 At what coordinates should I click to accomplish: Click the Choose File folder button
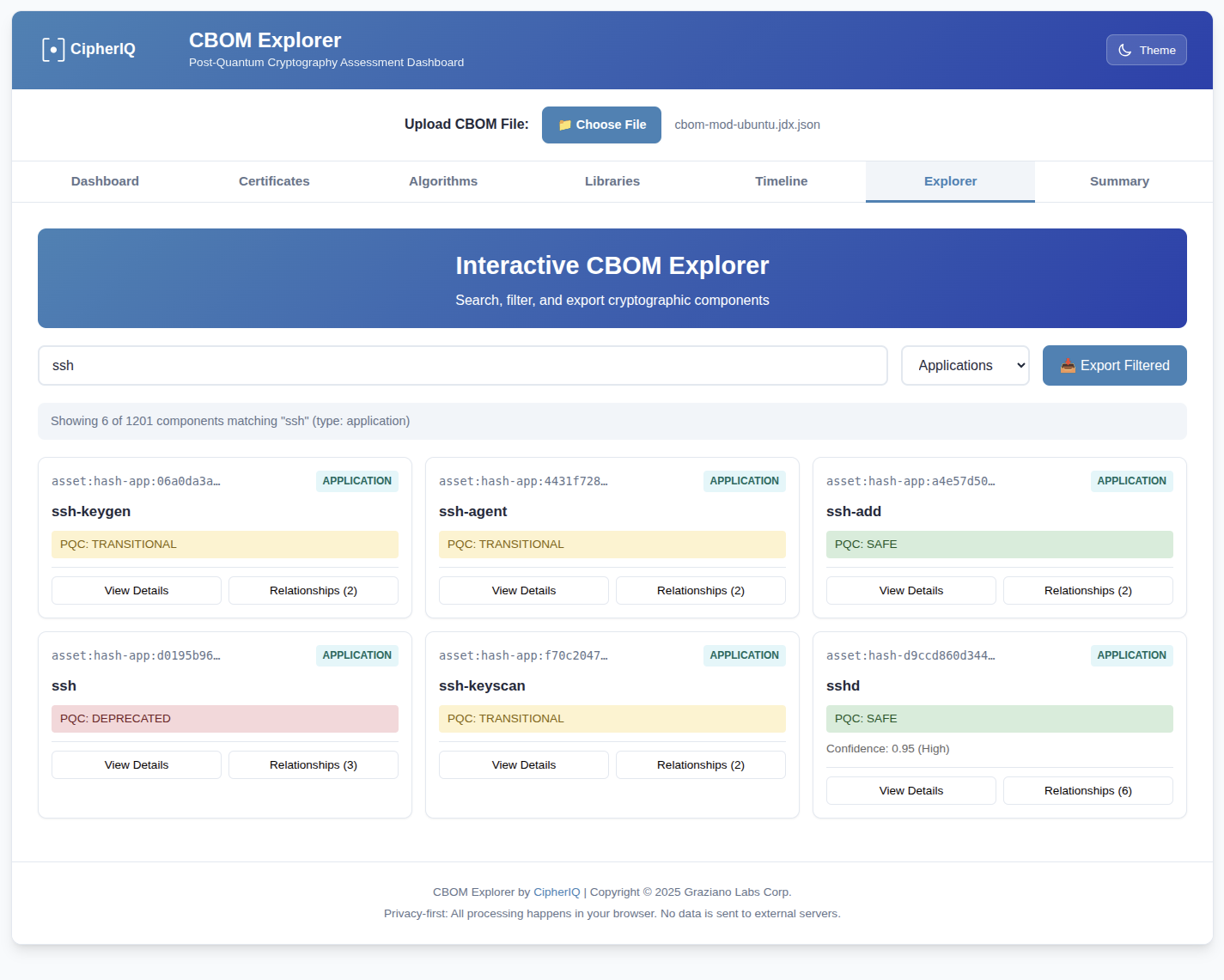point(601,125)
